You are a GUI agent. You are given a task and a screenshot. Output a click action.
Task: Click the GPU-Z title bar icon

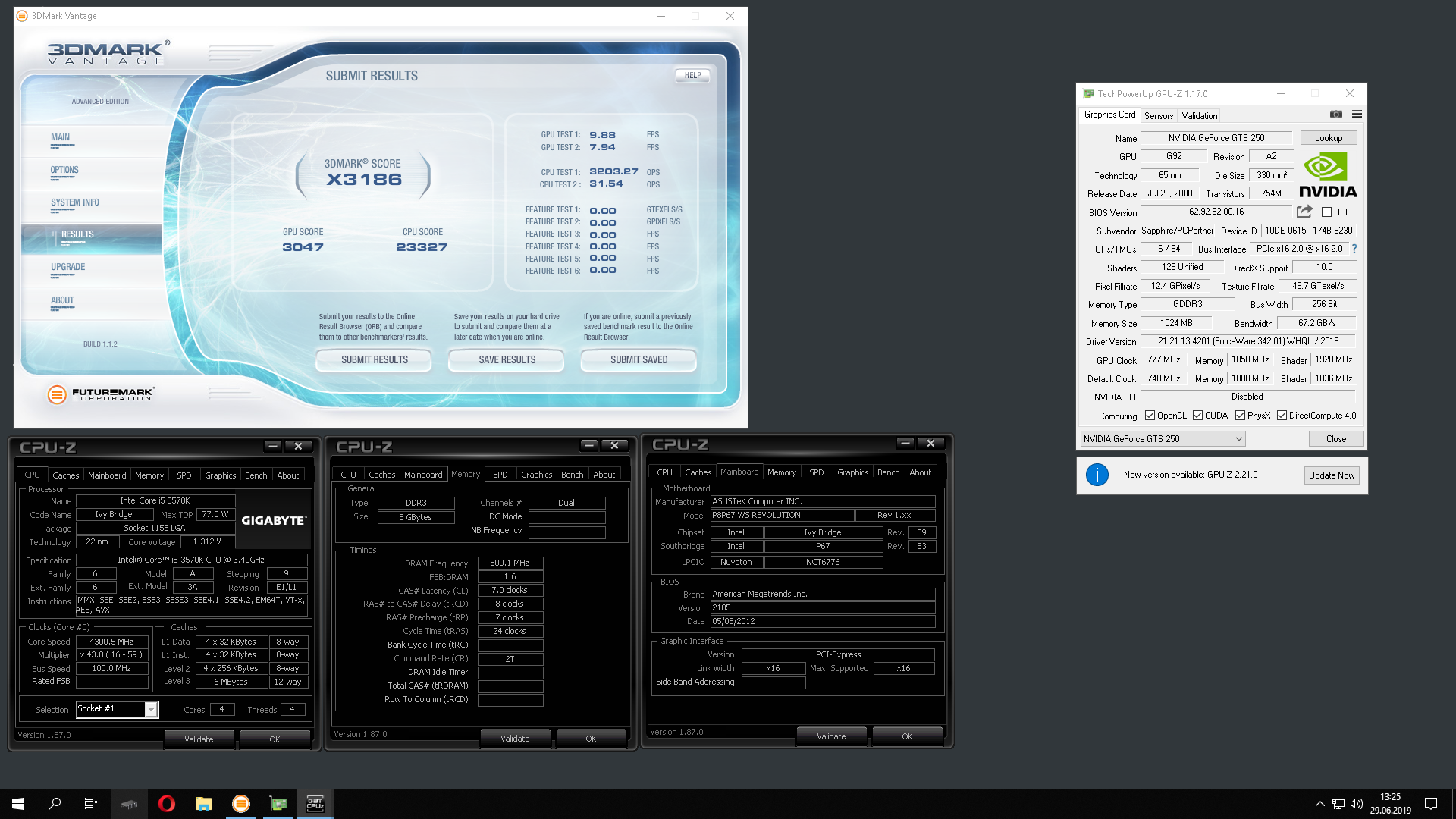[1089, 94]
